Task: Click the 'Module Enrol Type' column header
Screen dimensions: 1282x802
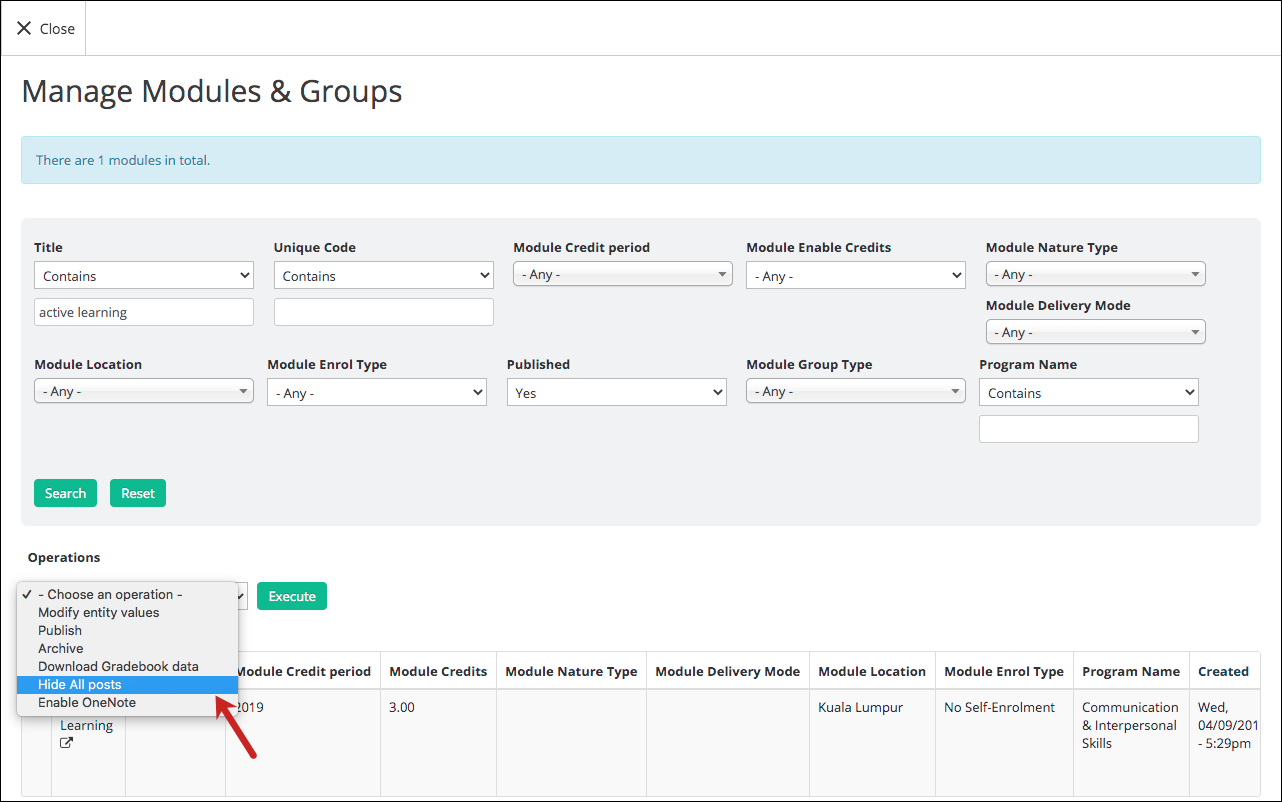Action: point(1004,671)
